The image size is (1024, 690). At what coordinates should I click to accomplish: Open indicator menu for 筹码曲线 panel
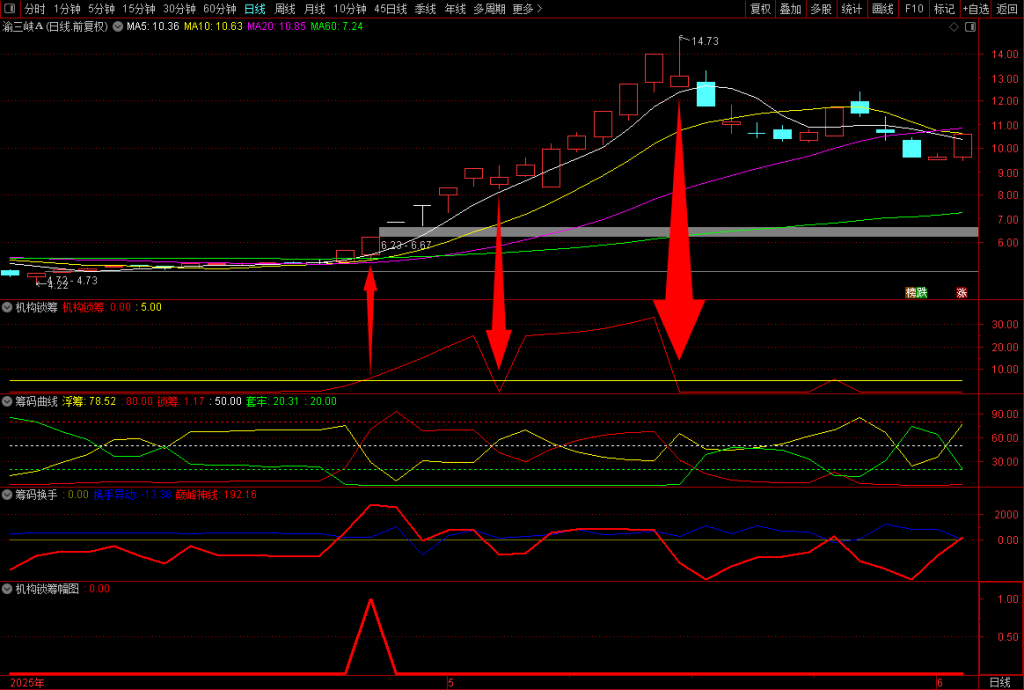pos(7,401)
